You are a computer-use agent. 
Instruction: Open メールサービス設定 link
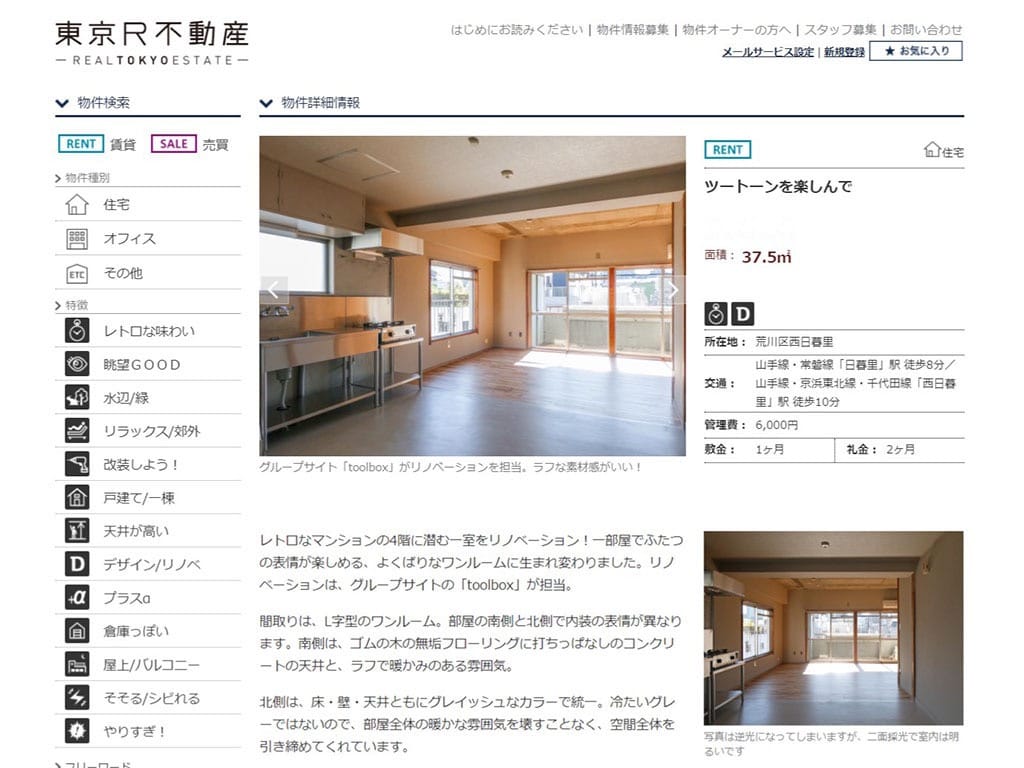click(768, 52)
